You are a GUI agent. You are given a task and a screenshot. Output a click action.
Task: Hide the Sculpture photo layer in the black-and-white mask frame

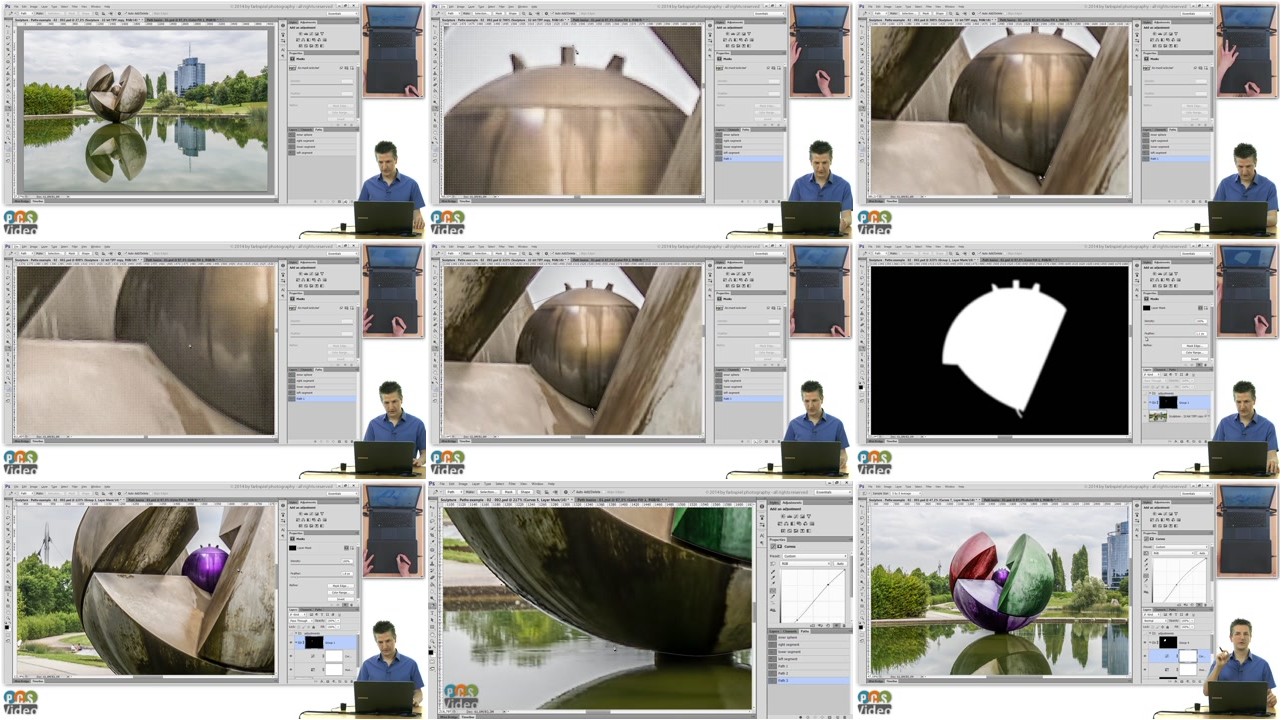click(x=1145, y=416)
